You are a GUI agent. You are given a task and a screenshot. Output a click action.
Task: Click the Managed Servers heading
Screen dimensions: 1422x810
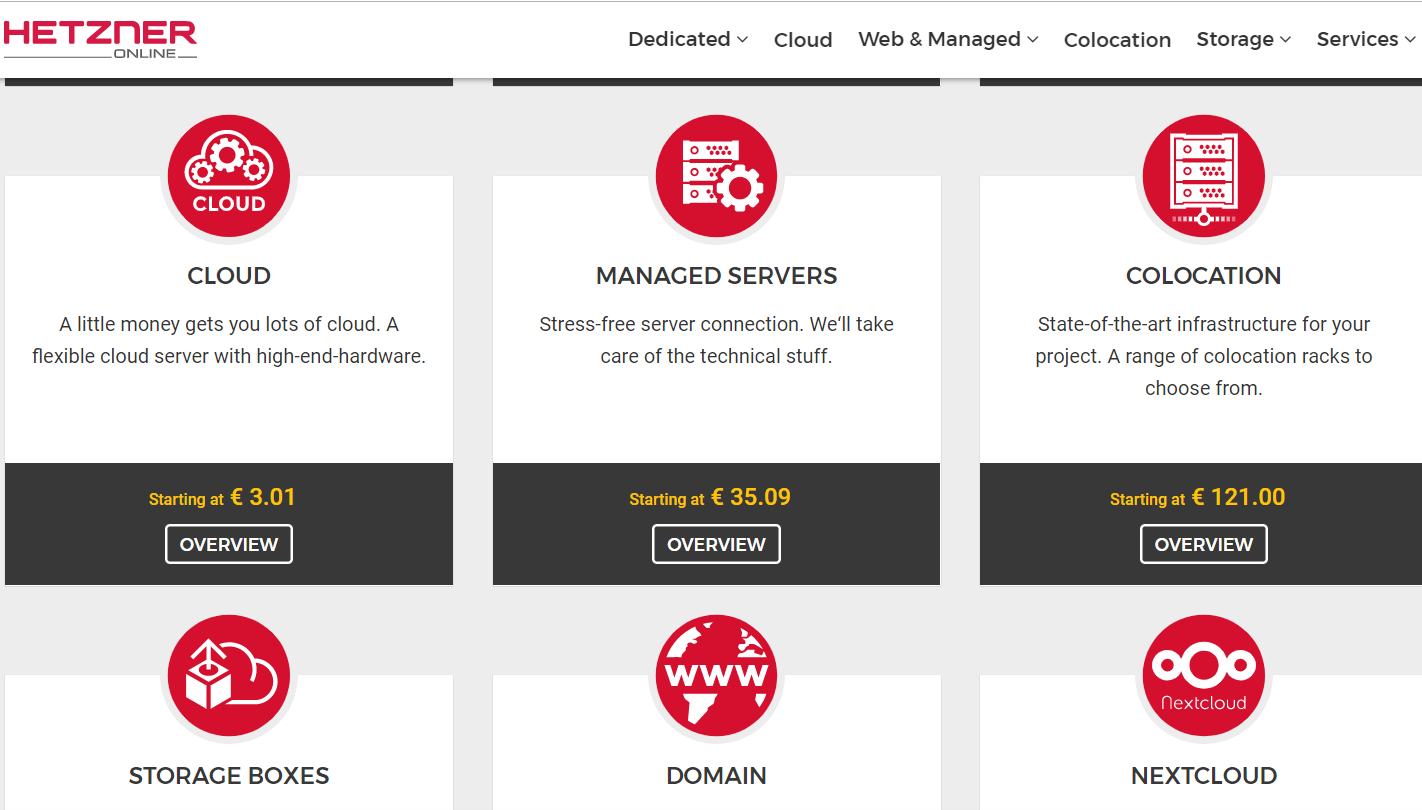point(716,276)
